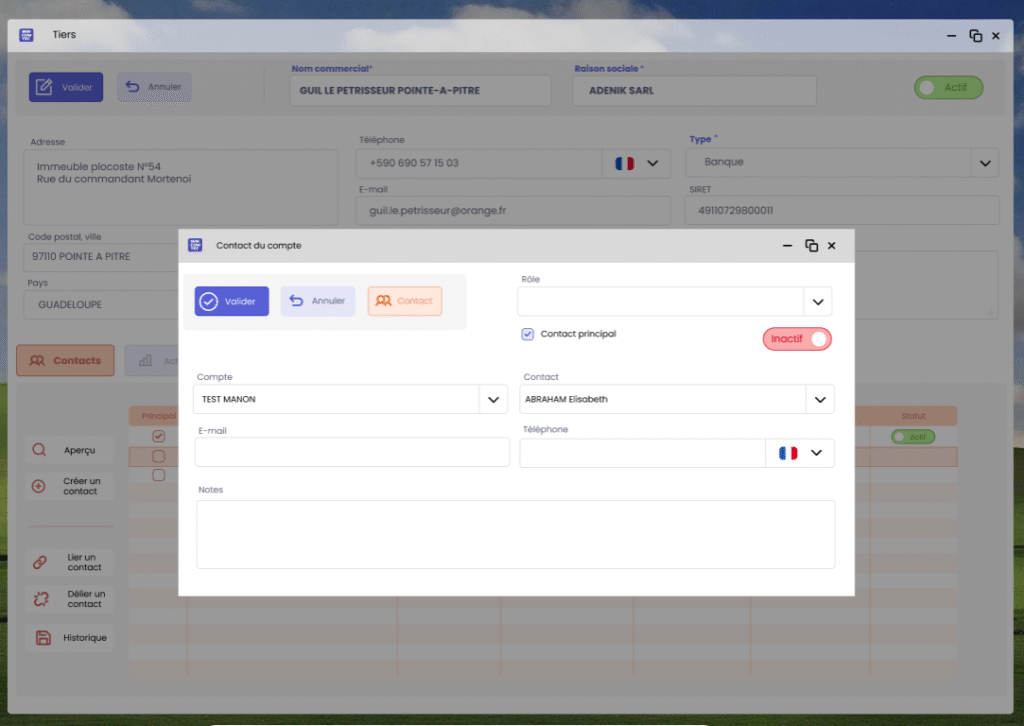Click the orange Contact people button
The height and width of the screenshot is (726, 1024).
pos(404,301)
